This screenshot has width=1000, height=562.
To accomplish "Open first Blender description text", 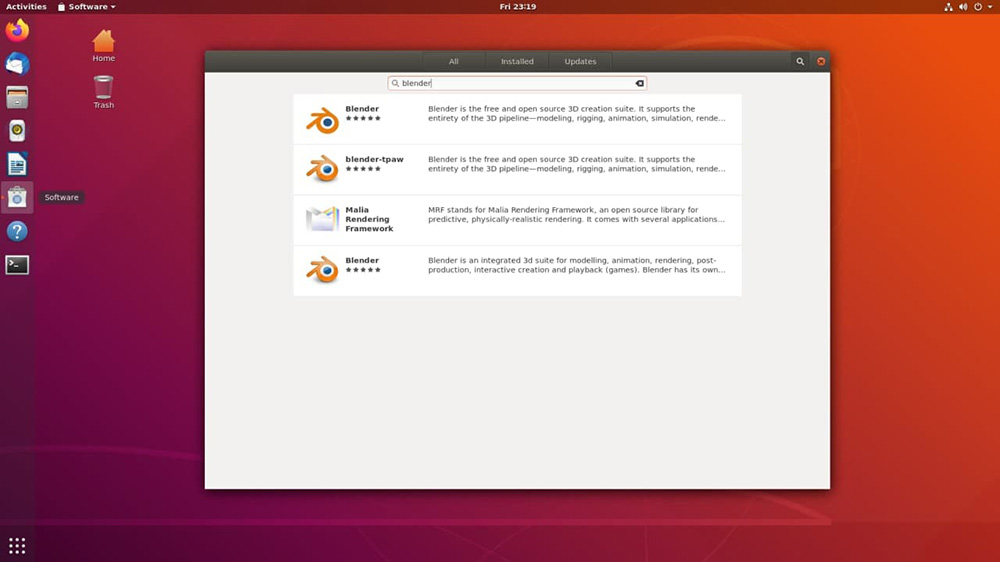I will (x=577, y=114).
